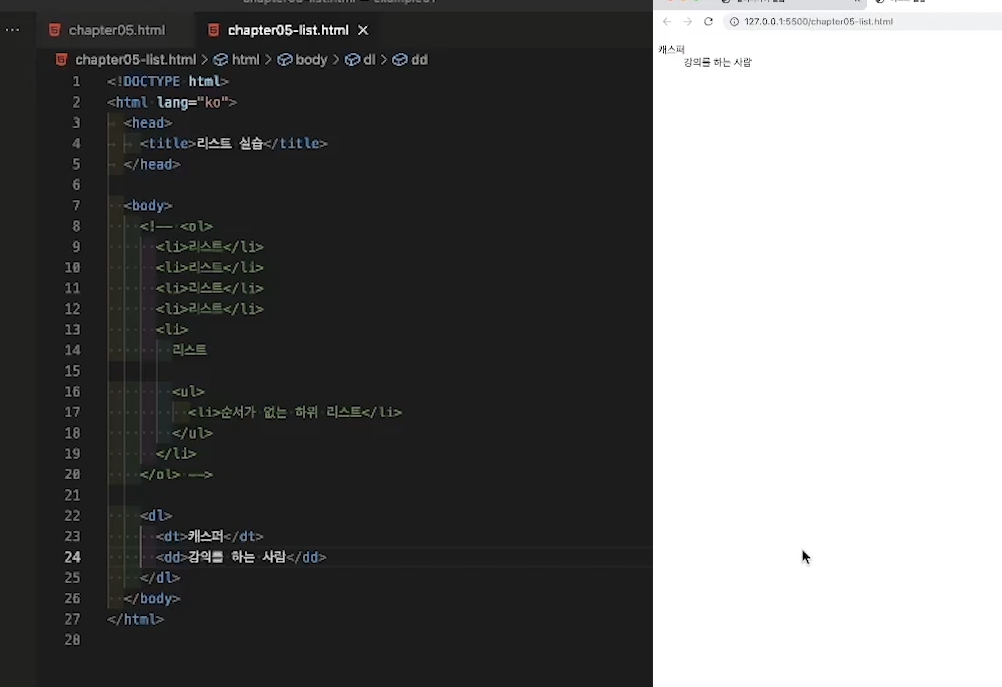1002x687 pixels.
Task: Click HTML file icon on chapter05.html tab
Action: pyautogui.click(x=55, y=30)
